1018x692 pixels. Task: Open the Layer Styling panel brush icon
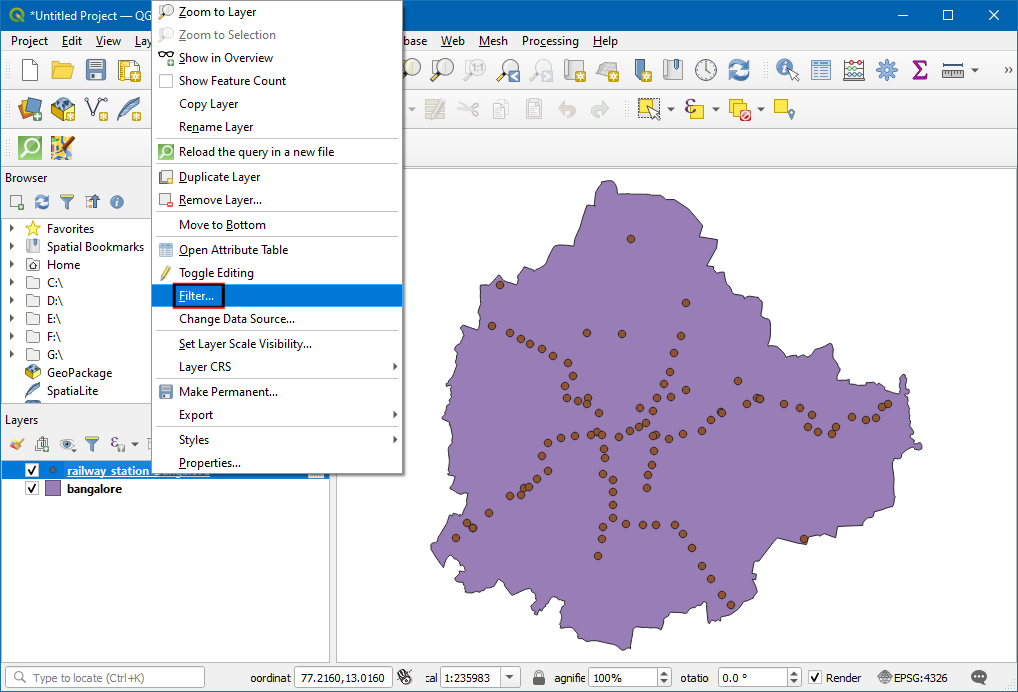17,443
